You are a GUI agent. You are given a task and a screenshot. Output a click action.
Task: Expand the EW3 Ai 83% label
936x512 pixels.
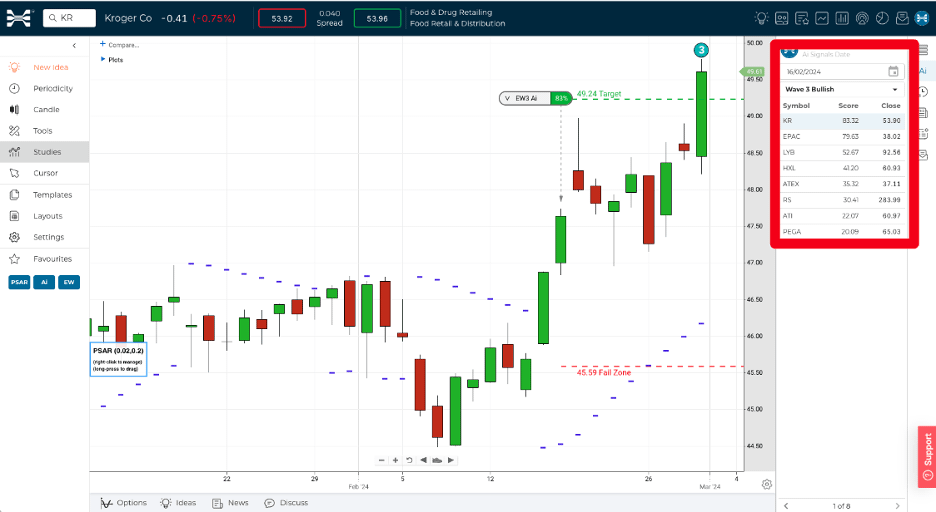coord(535,98)
